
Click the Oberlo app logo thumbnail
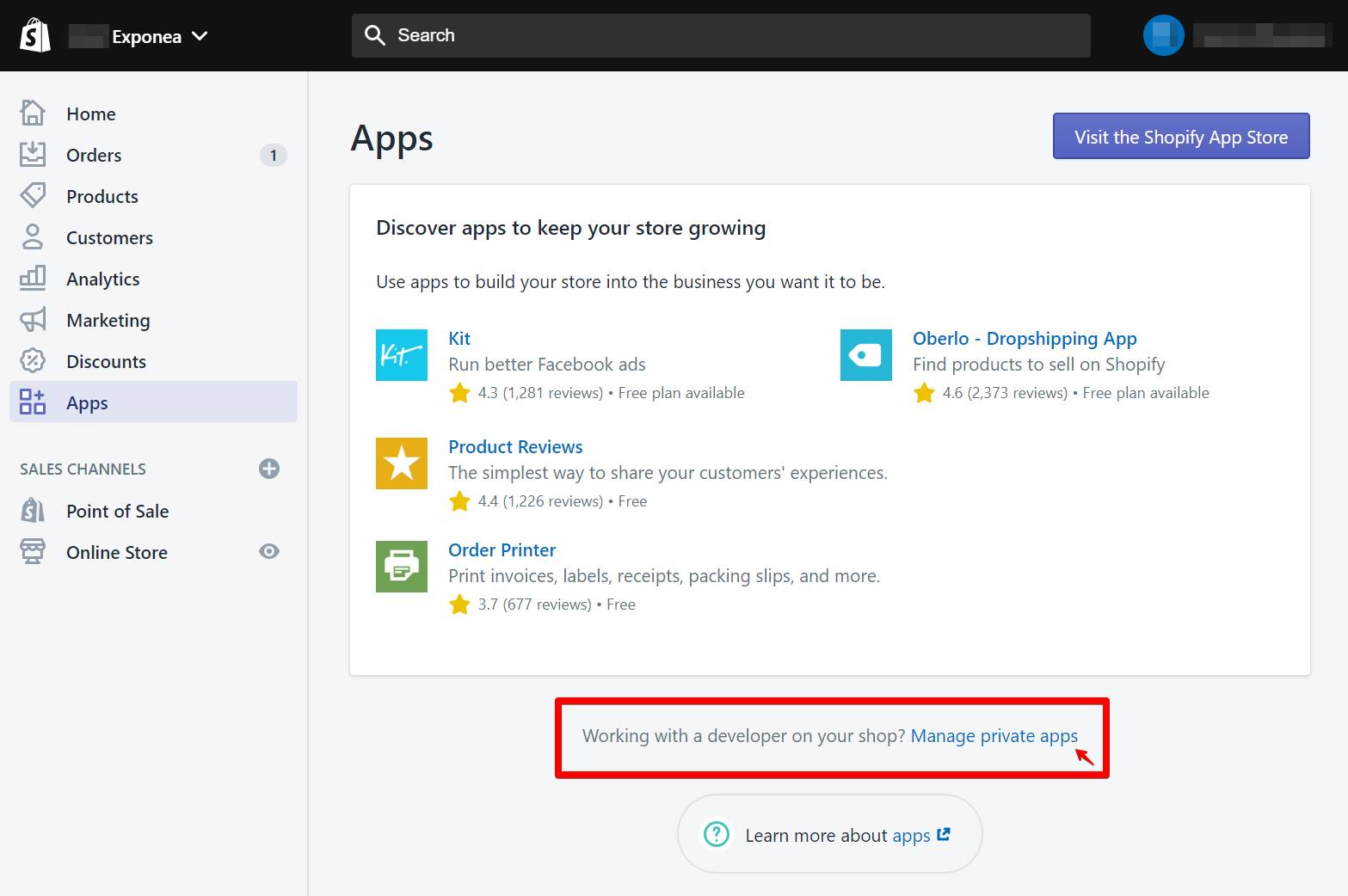[x=866, y=355]
